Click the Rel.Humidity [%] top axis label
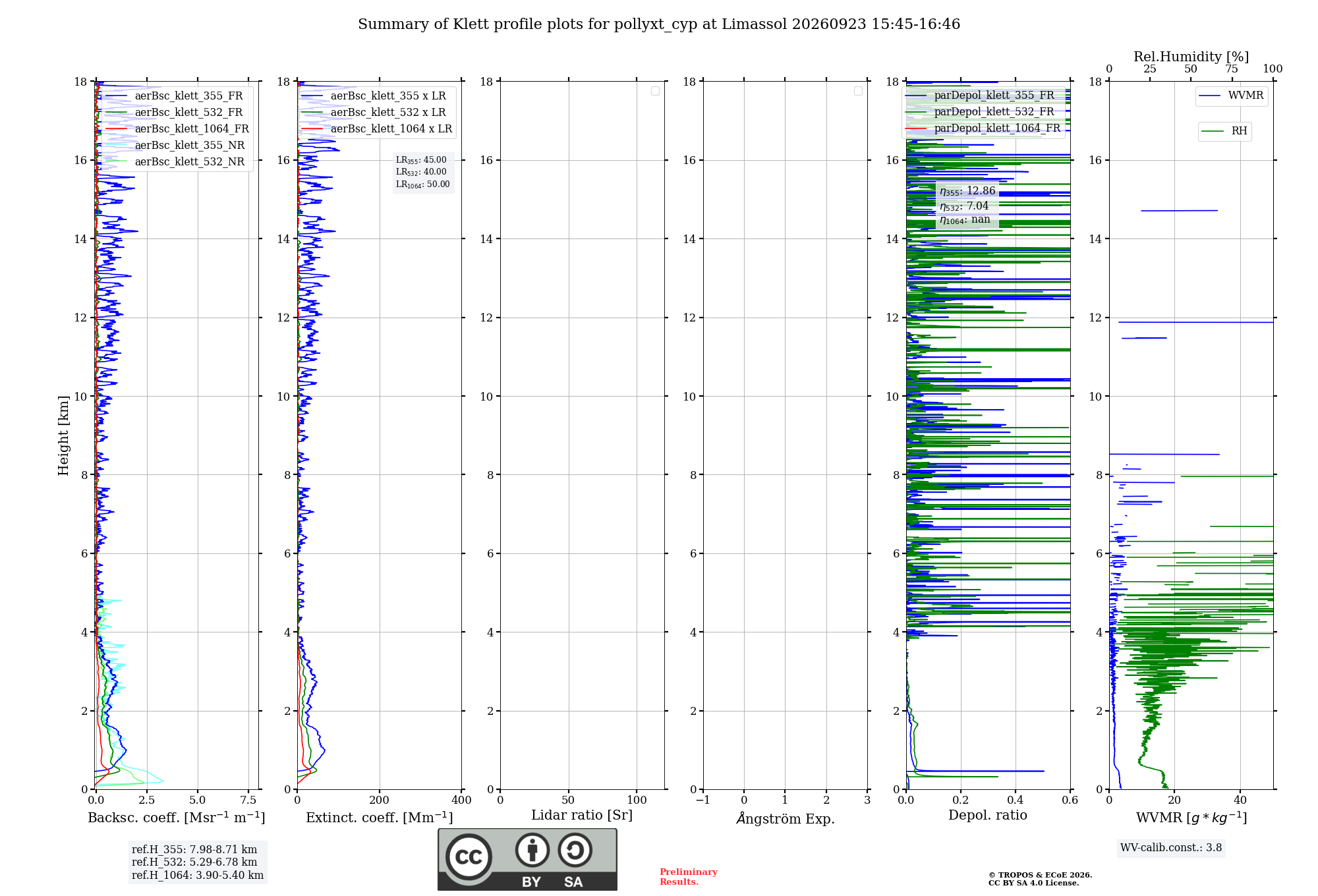 click(1191, 57)
